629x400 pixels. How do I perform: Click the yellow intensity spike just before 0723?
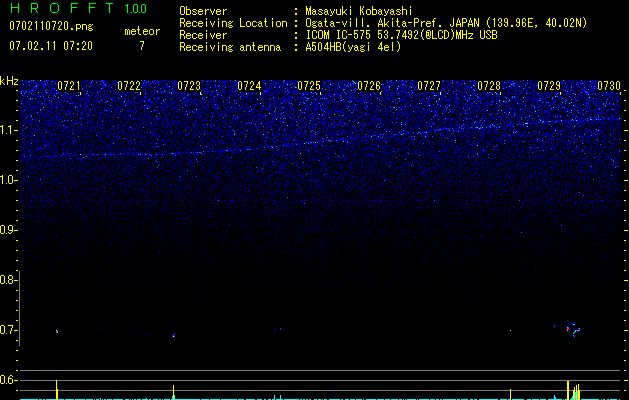[173, 392]
